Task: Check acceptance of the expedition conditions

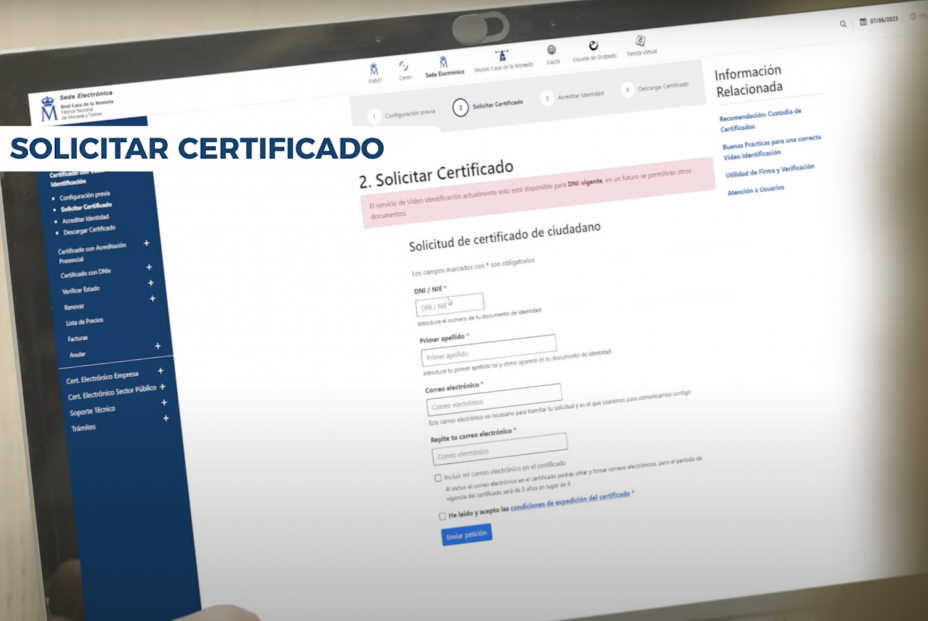Action: coord(442,516)
